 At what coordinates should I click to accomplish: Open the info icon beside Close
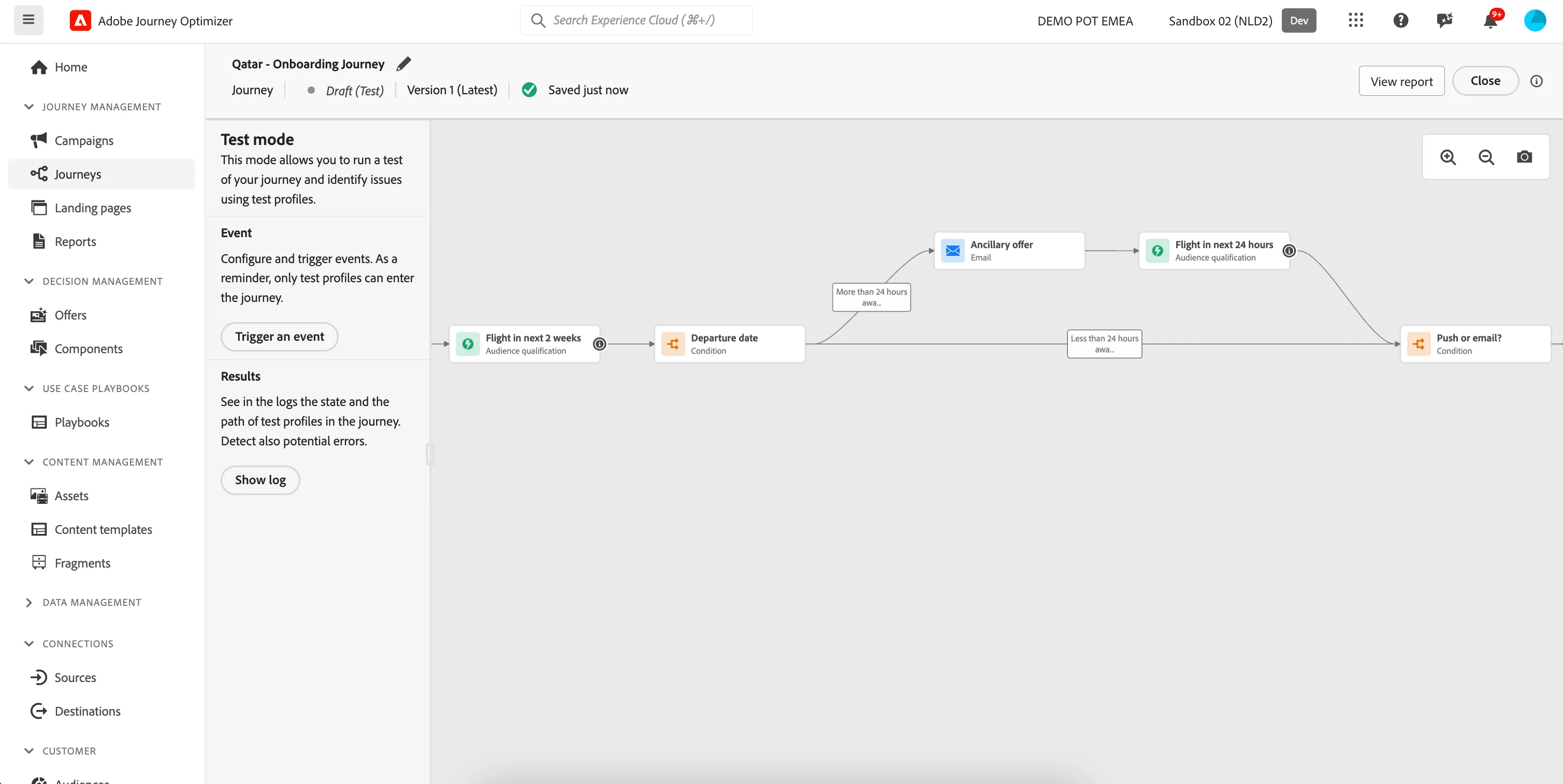tap(1536, 81)
